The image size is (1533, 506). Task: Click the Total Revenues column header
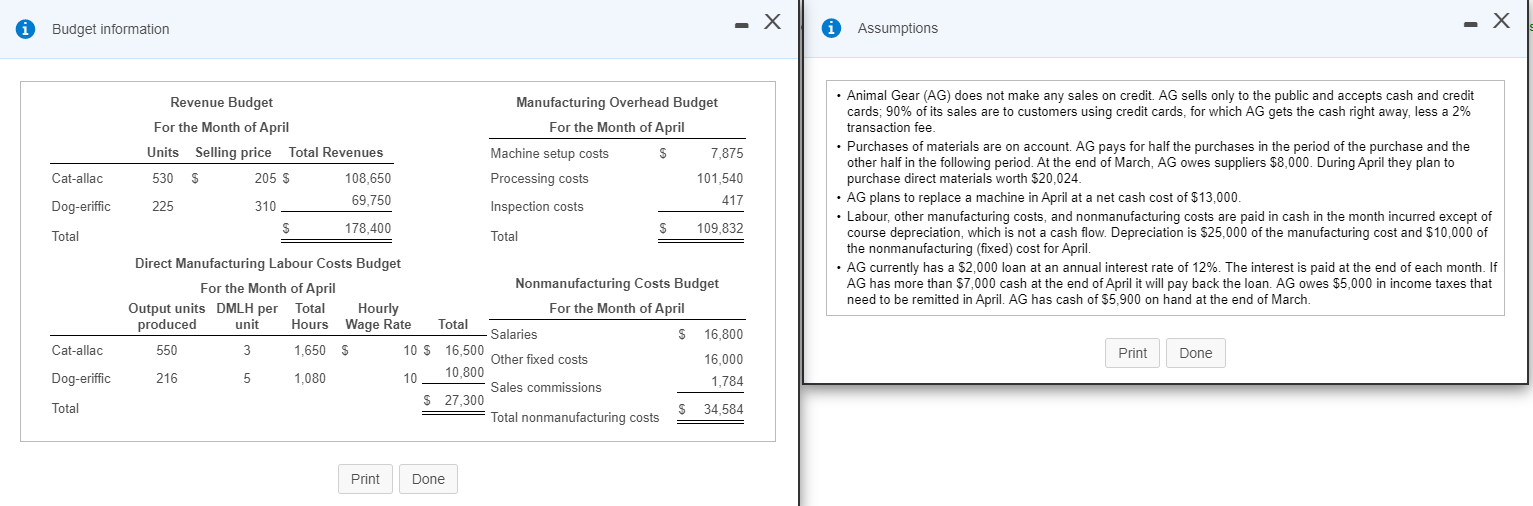(336, 152)
